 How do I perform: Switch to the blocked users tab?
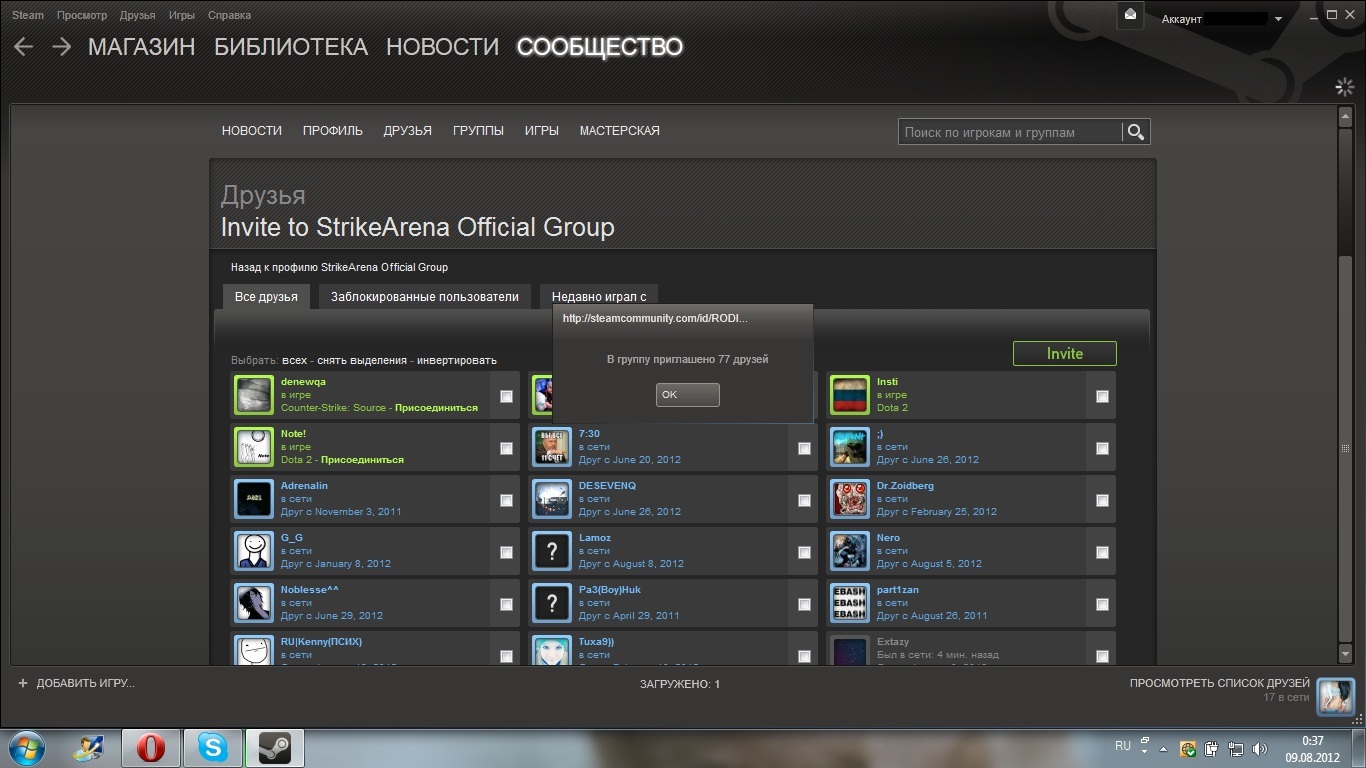click(424, 296)
